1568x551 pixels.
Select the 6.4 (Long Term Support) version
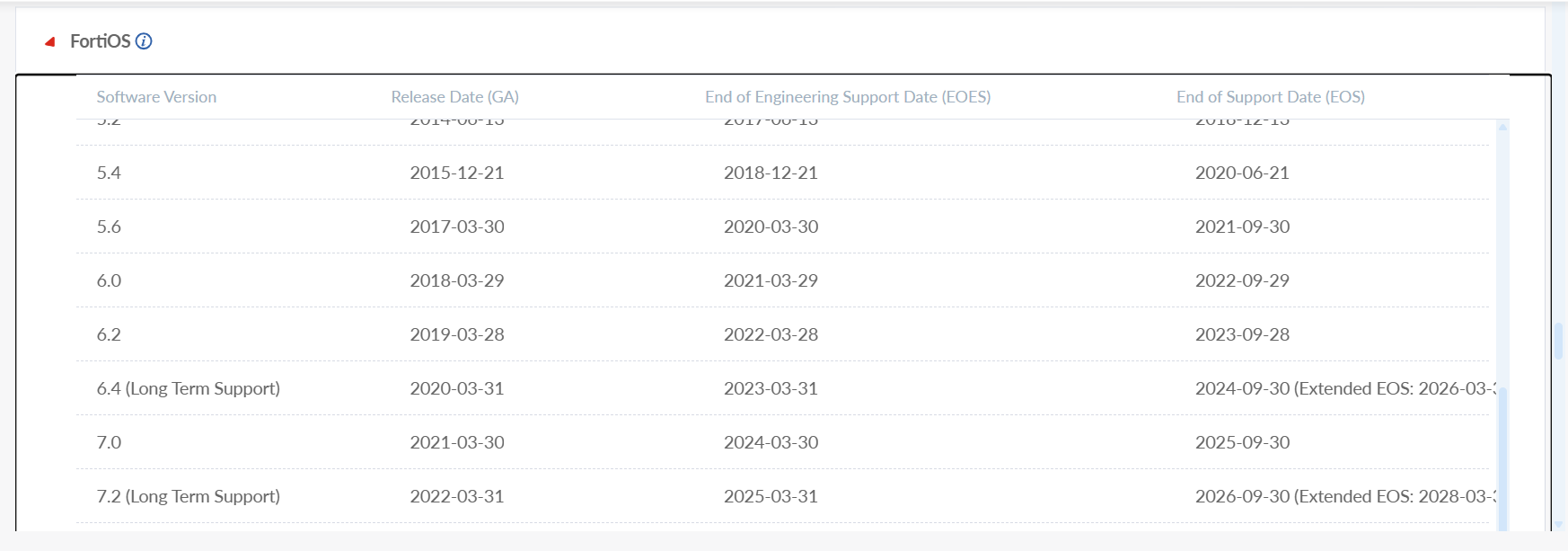189,388
